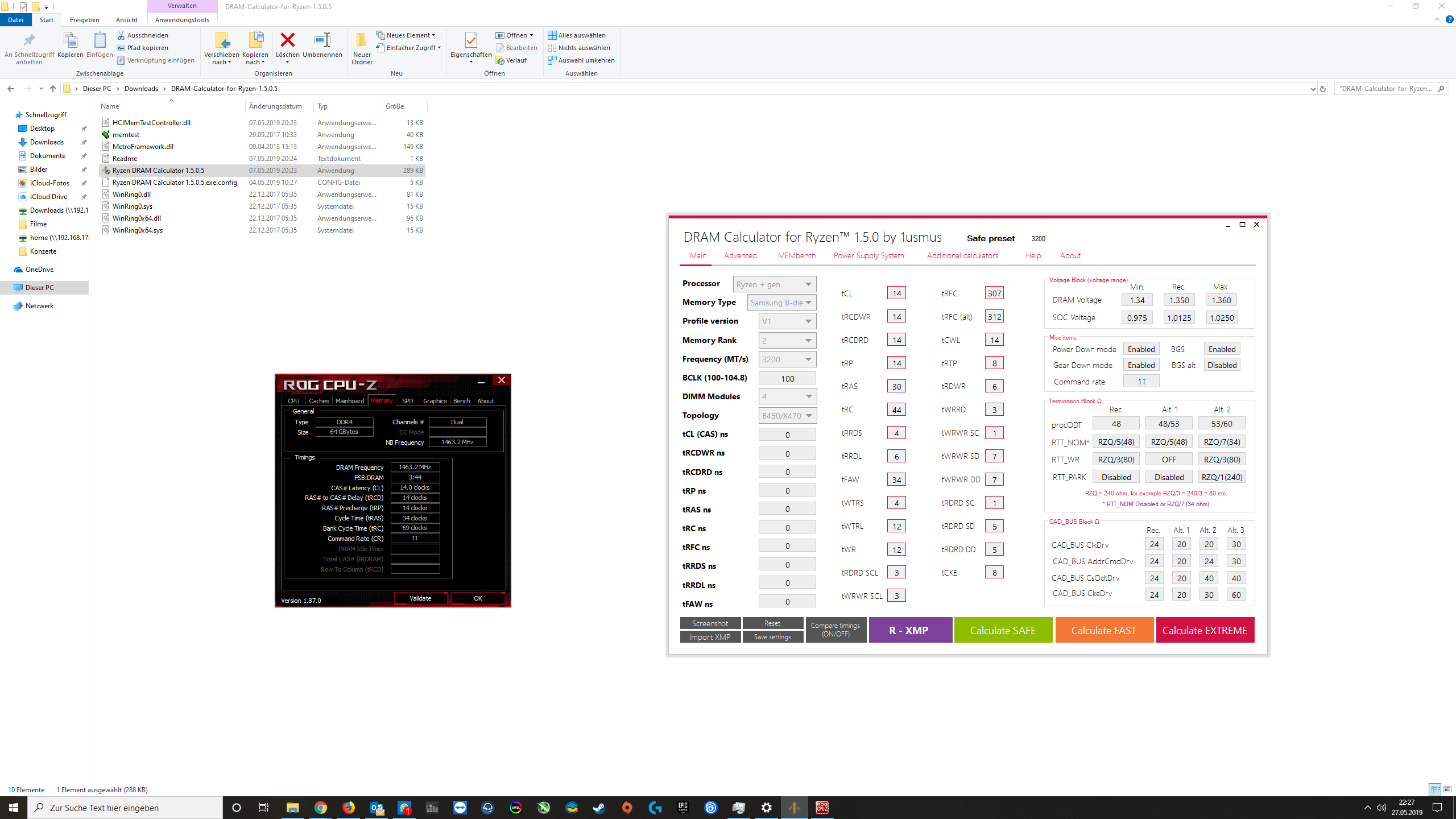
Task: Expand the Frequency (MT/s) dropdown
Action: [x=788, y=359]
